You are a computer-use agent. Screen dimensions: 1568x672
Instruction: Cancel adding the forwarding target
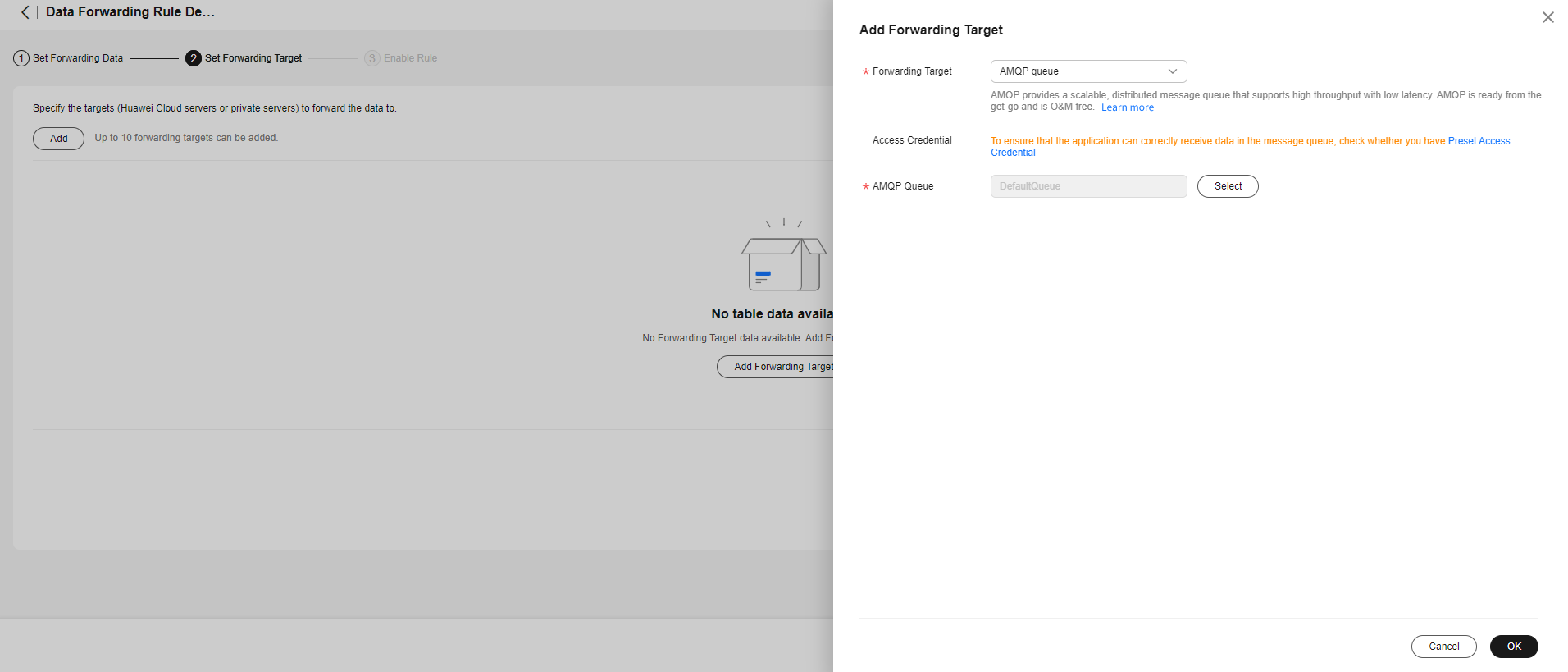click(1443, 647)
